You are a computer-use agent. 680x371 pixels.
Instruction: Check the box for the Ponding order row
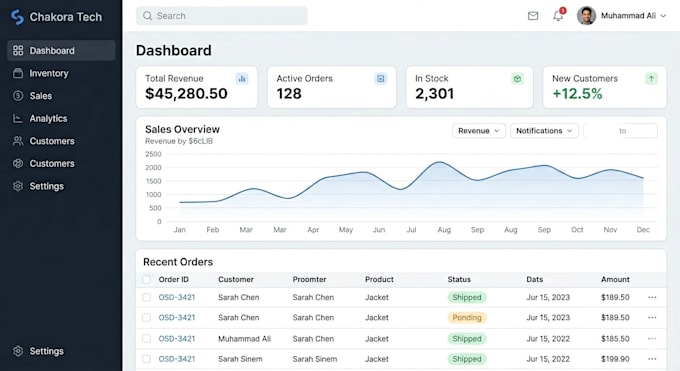(x=147, y=318)
